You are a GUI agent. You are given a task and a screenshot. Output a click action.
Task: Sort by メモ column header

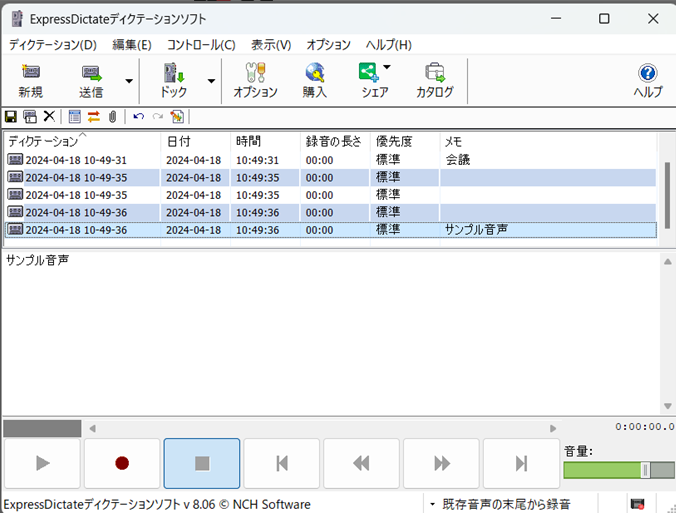pos(548,141)
